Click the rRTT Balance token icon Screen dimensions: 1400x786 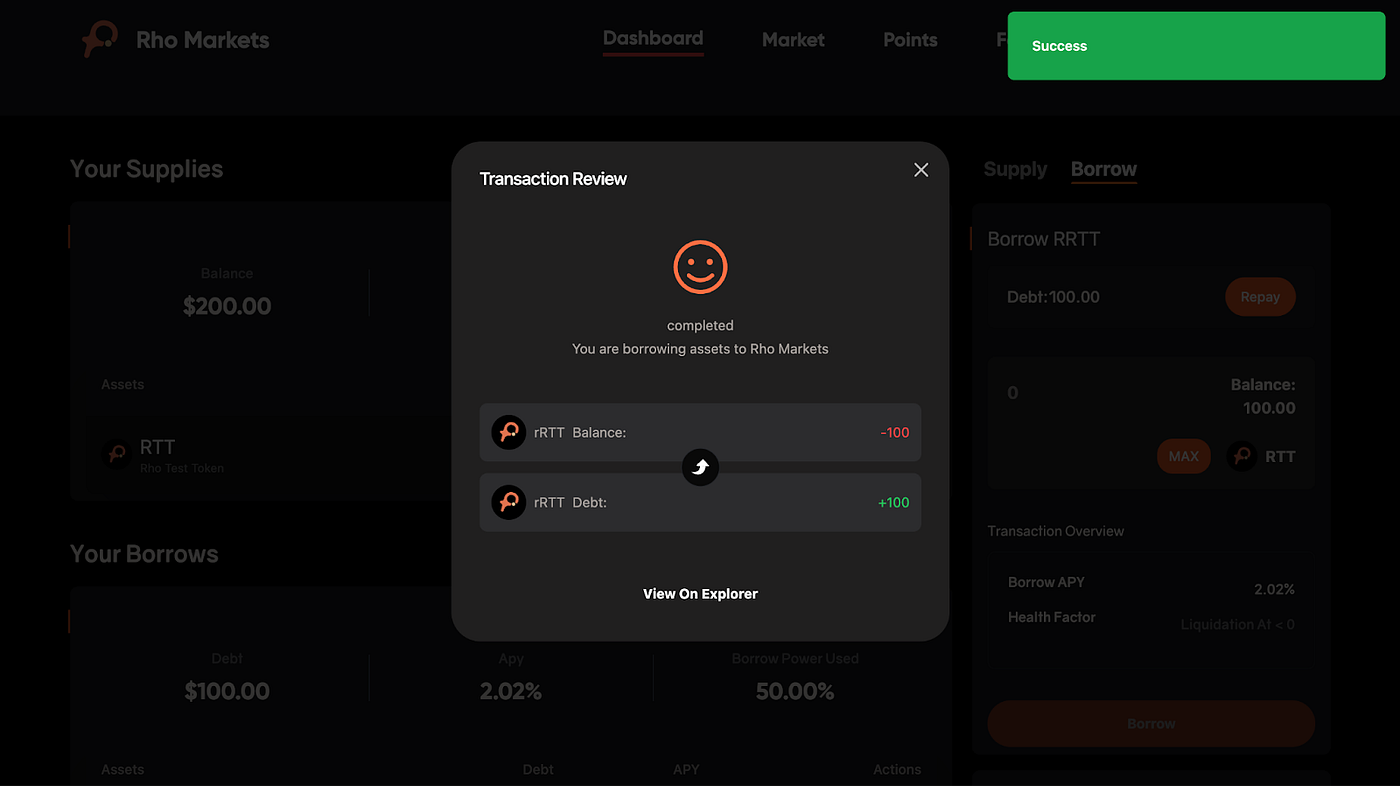tap(509, 432)
